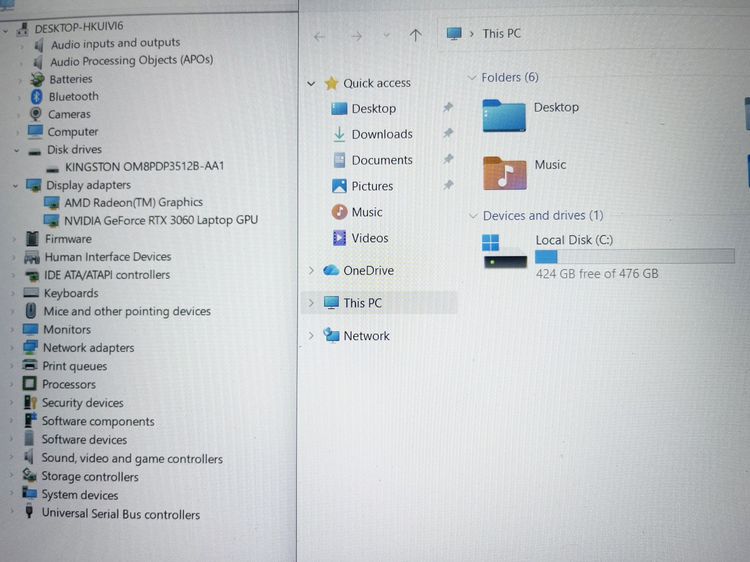Collapse the Display adapters category
Image resolution: width=750 pixels, height=562 pixels.
pyautogui.click(x=15, y=186)
